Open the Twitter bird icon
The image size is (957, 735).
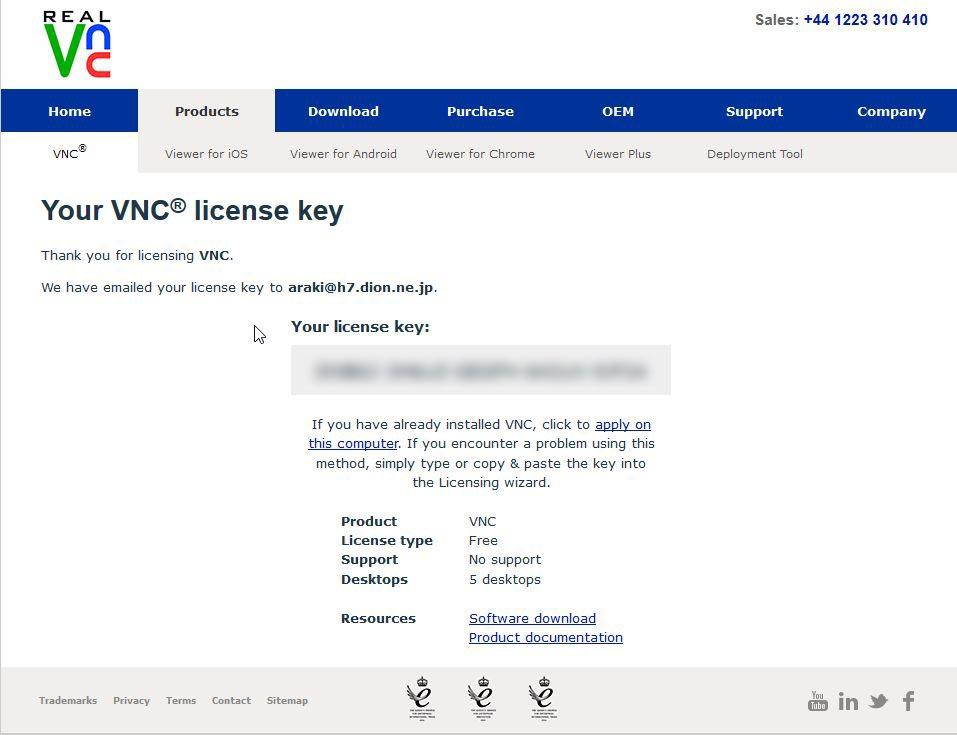(x=878, y=701)
